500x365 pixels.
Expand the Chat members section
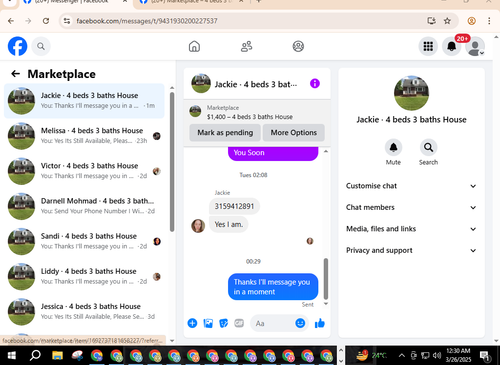[x=411, y=207]
